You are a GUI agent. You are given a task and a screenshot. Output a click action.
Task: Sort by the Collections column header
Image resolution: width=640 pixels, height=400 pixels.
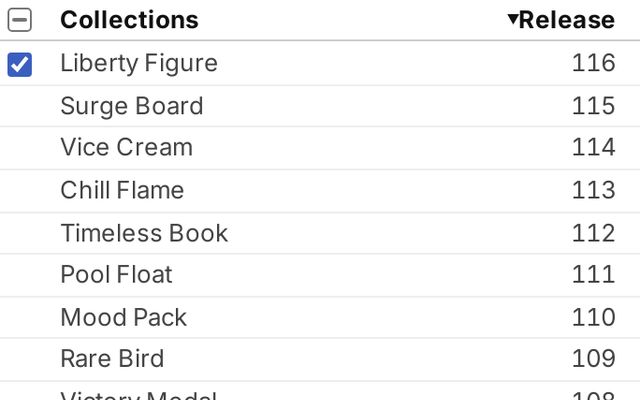(129, 20)
